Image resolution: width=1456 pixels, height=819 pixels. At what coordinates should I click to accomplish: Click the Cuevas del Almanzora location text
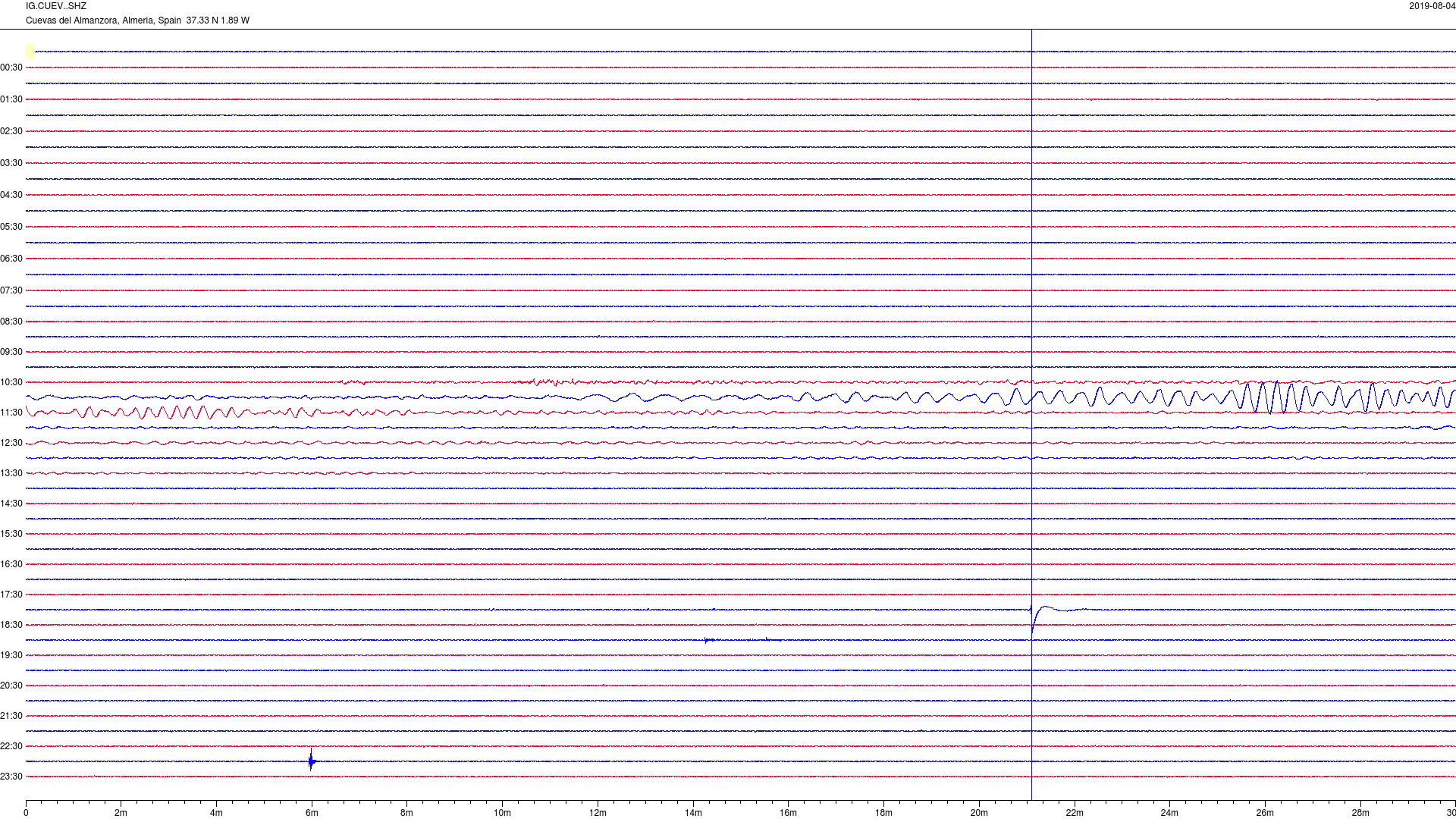pyautogui.click(x=137, y=20)
